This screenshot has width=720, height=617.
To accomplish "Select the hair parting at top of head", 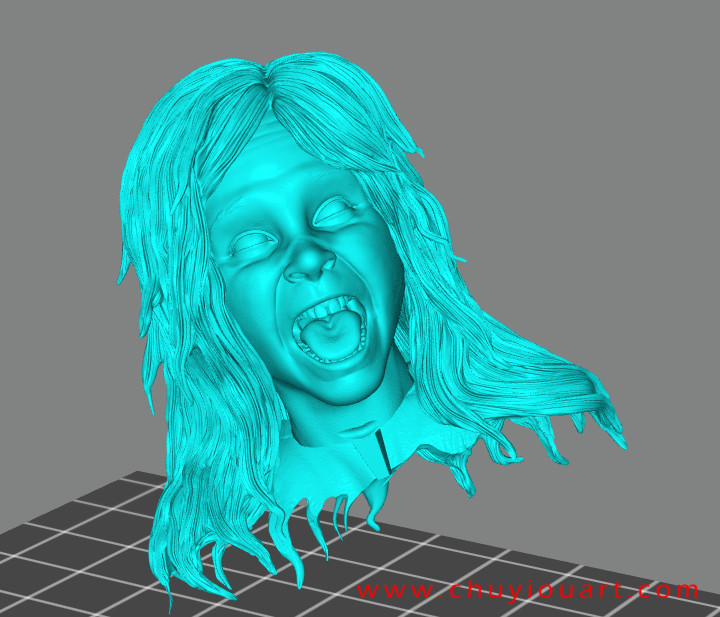I will pos(268,75).
